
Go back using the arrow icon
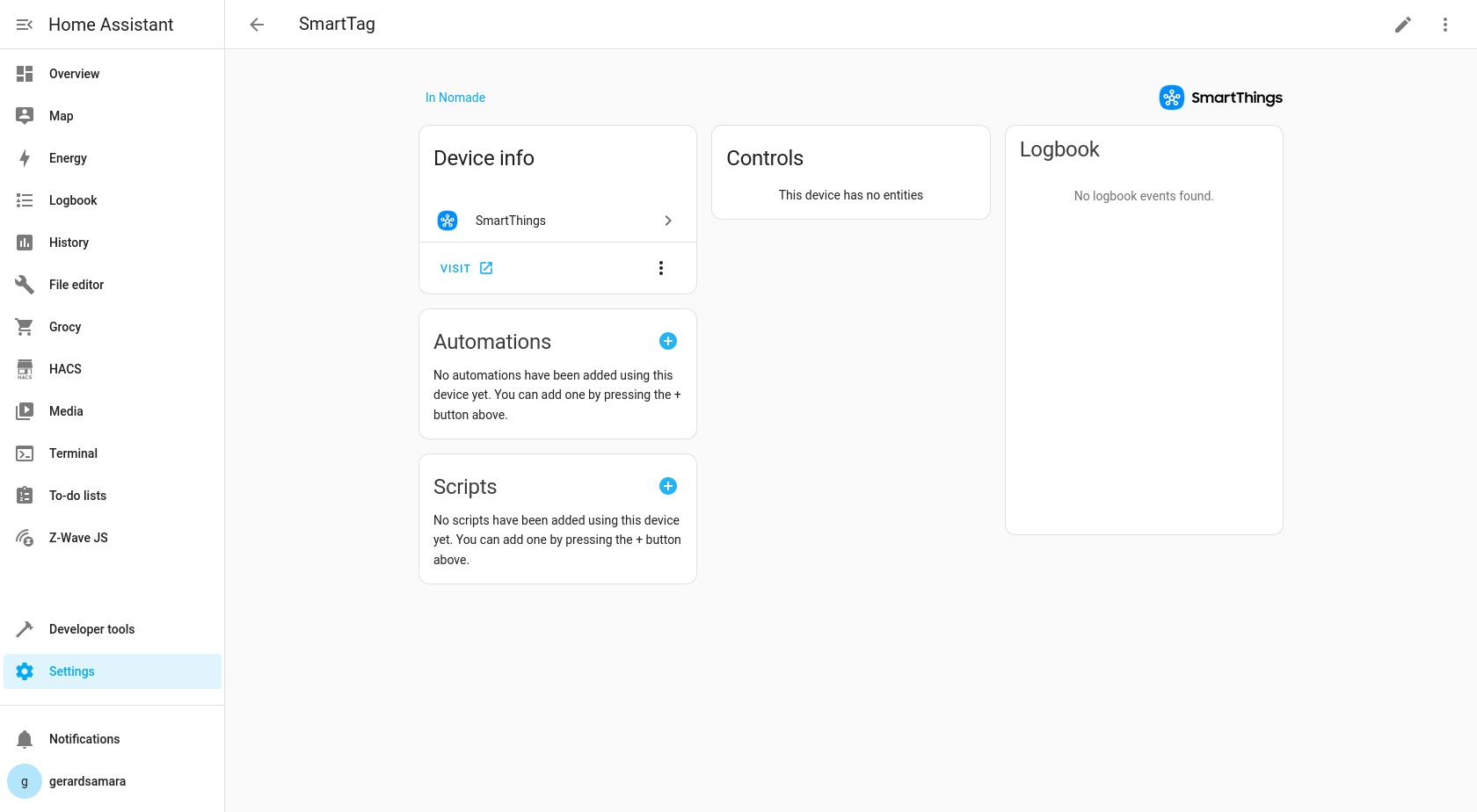pyautogui.click(x=257, y=25)
